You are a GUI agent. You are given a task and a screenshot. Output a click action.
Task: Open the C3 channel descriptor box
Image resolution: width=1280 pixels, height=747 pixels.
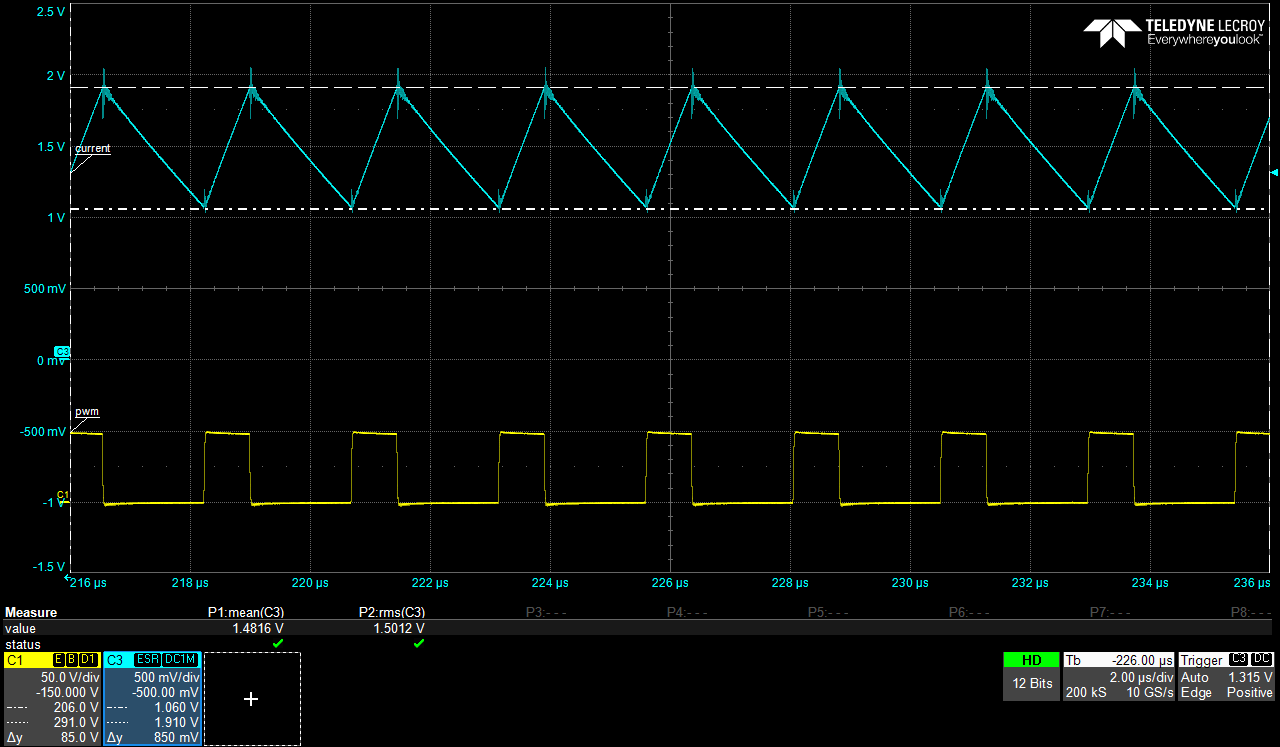(x=152, y=699)
